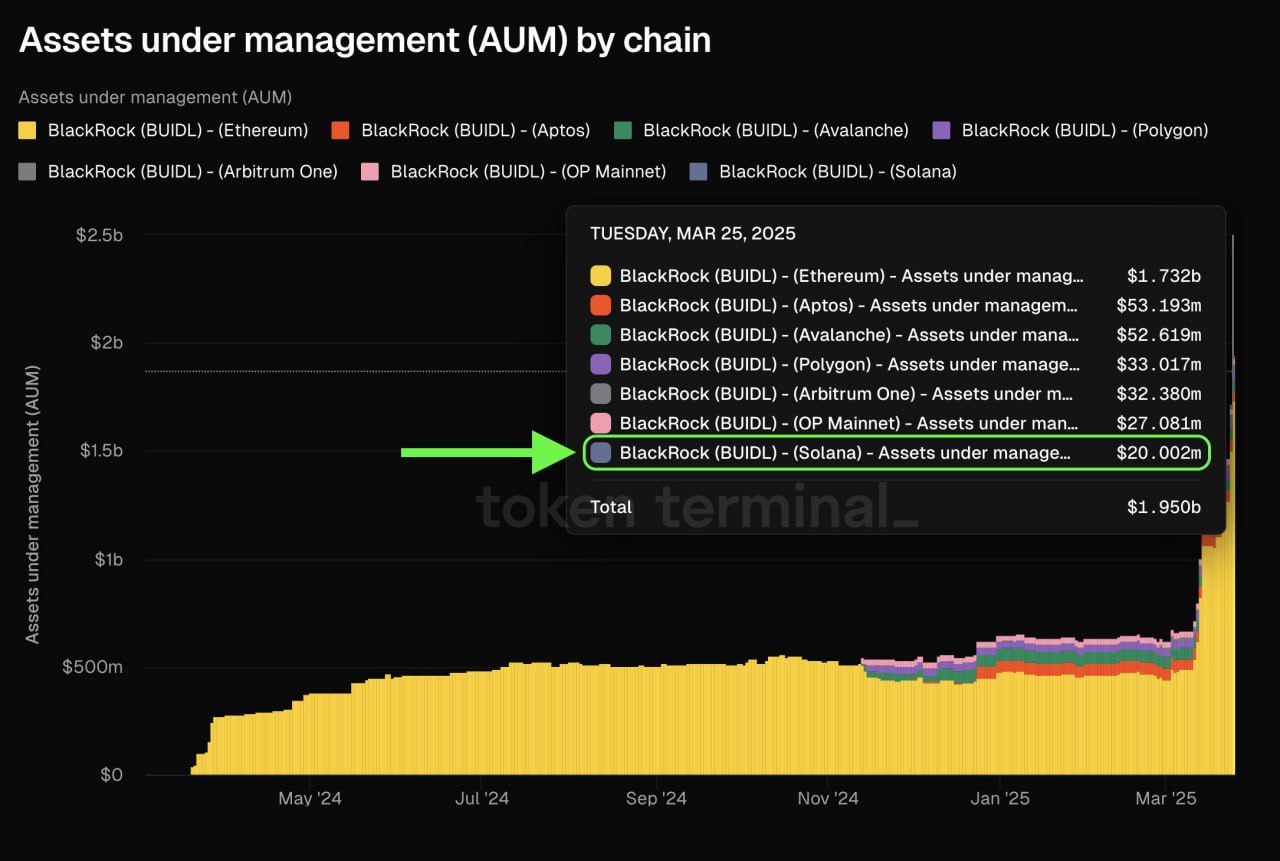Click the BlackRock (BUIDL) - (Avalanche) legend label
The width and height of the screenshot is (1280, 861).
click(x=776, y=130)
